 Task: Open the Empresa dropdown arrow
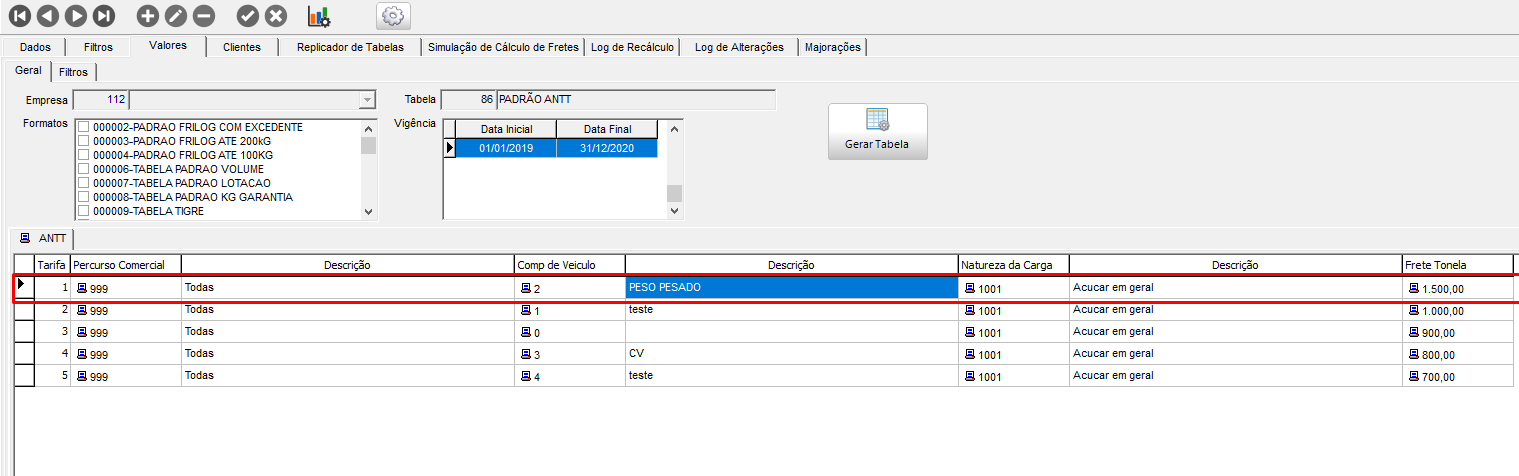tap(367, 100)
